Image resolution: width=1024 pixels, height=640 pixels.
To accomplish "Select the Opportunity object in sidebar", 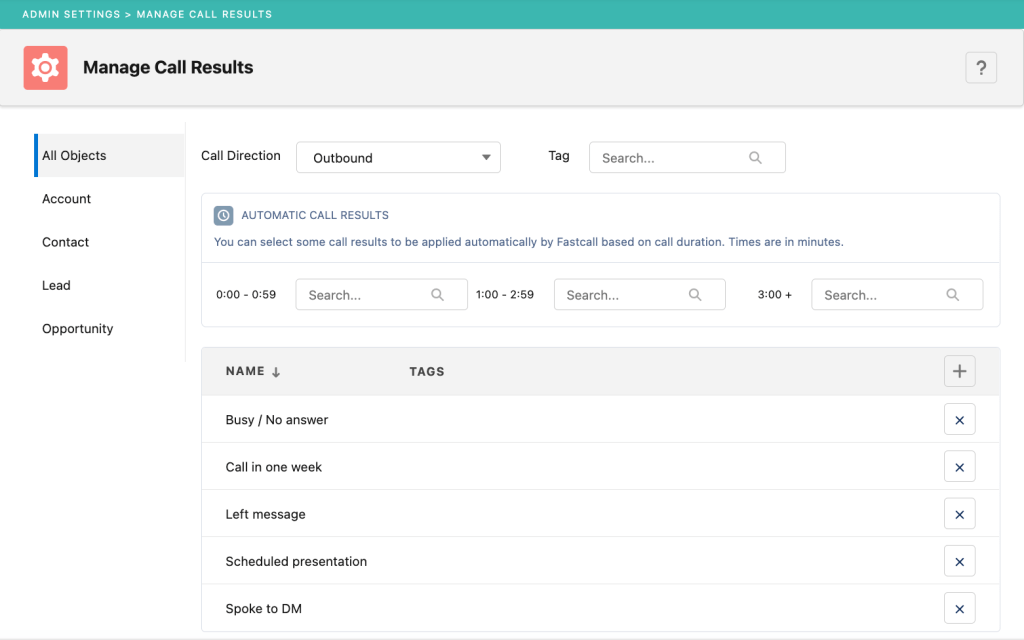I will [77, 328].
